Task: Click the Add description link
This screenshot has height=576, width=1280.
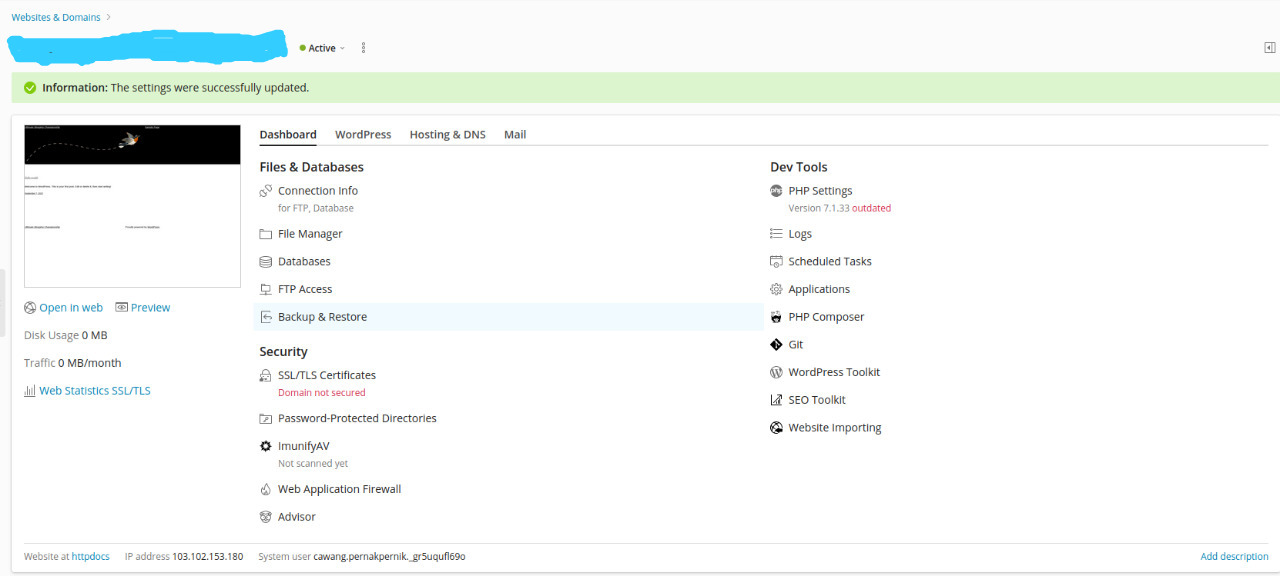Action: click(1234, 557)
